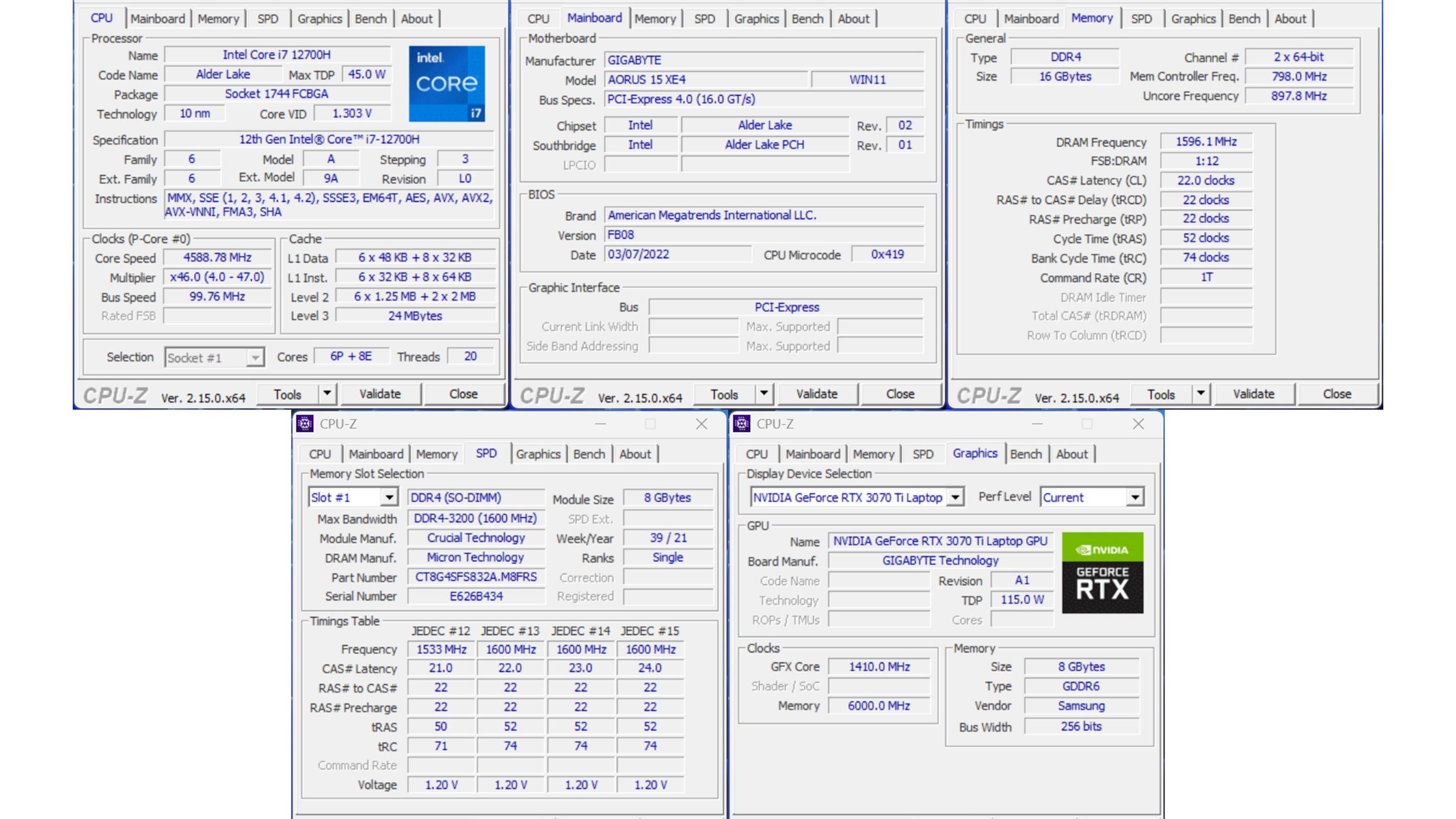Open the Tools dropdown arrow in the Processor window

click(x=327, y=394)
